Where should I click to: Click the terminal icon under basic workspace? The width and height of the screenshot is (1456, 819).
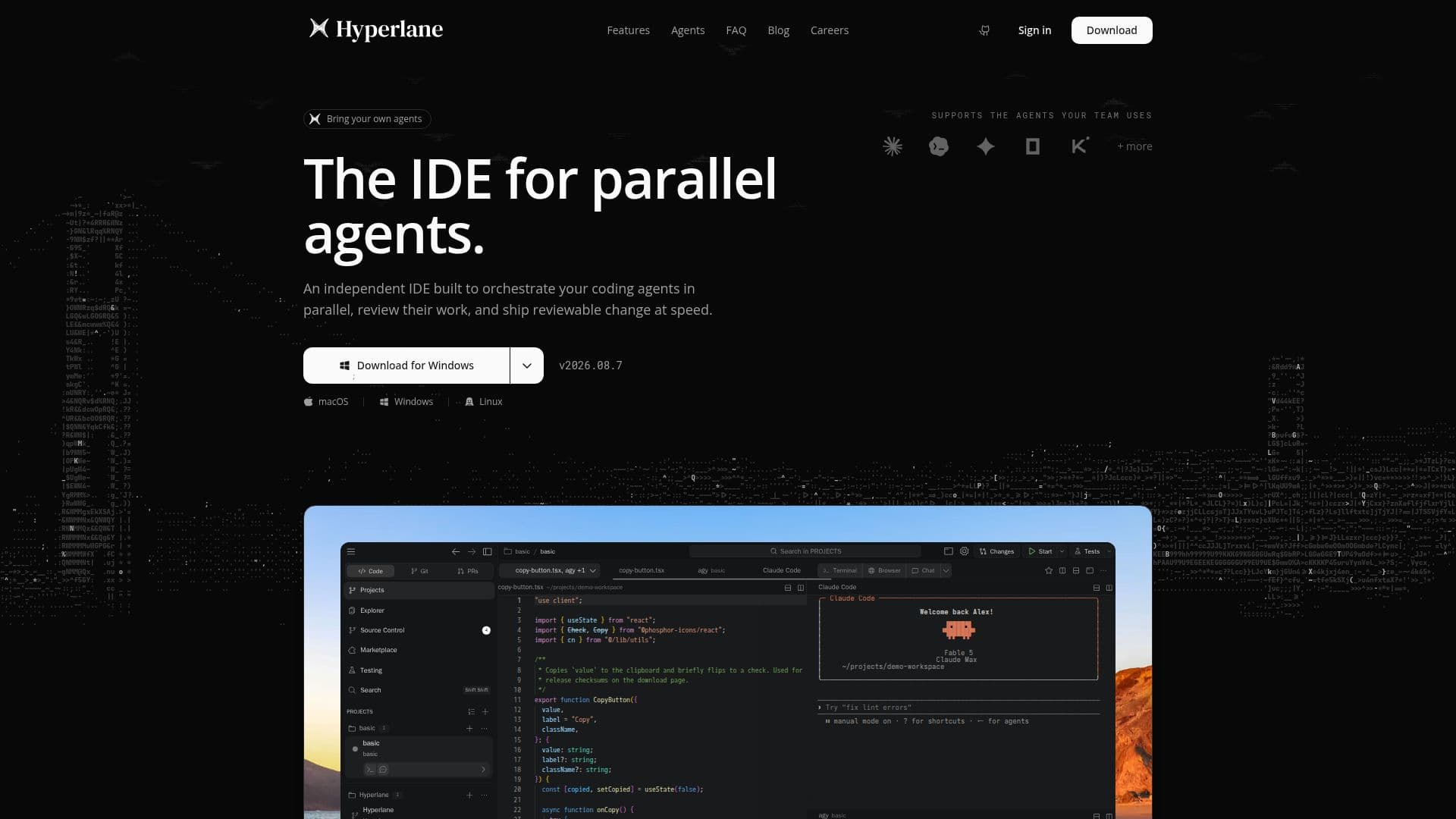pos(370,769)
